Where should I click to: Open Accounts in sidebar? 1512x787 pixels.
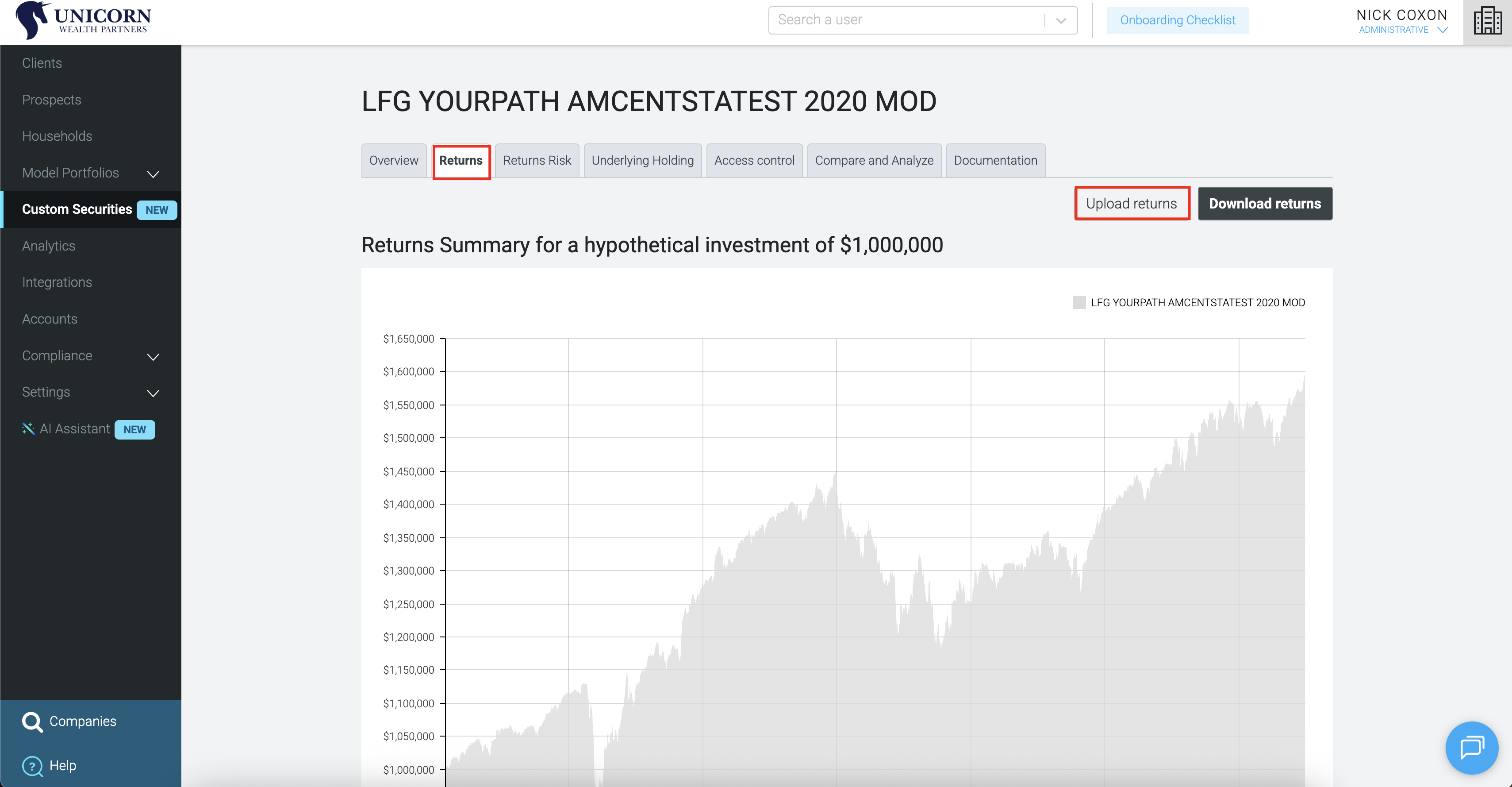[x=50, y=319]
